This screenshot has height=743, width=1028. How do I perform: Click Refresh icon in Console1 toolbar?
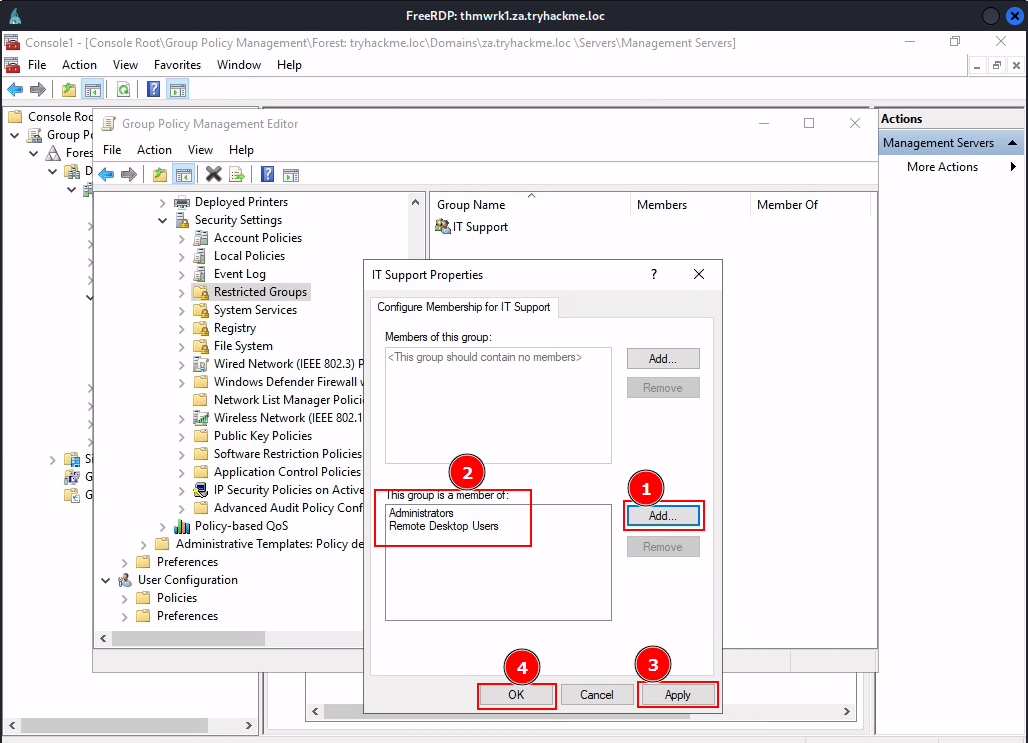click(x=123, y=89)
